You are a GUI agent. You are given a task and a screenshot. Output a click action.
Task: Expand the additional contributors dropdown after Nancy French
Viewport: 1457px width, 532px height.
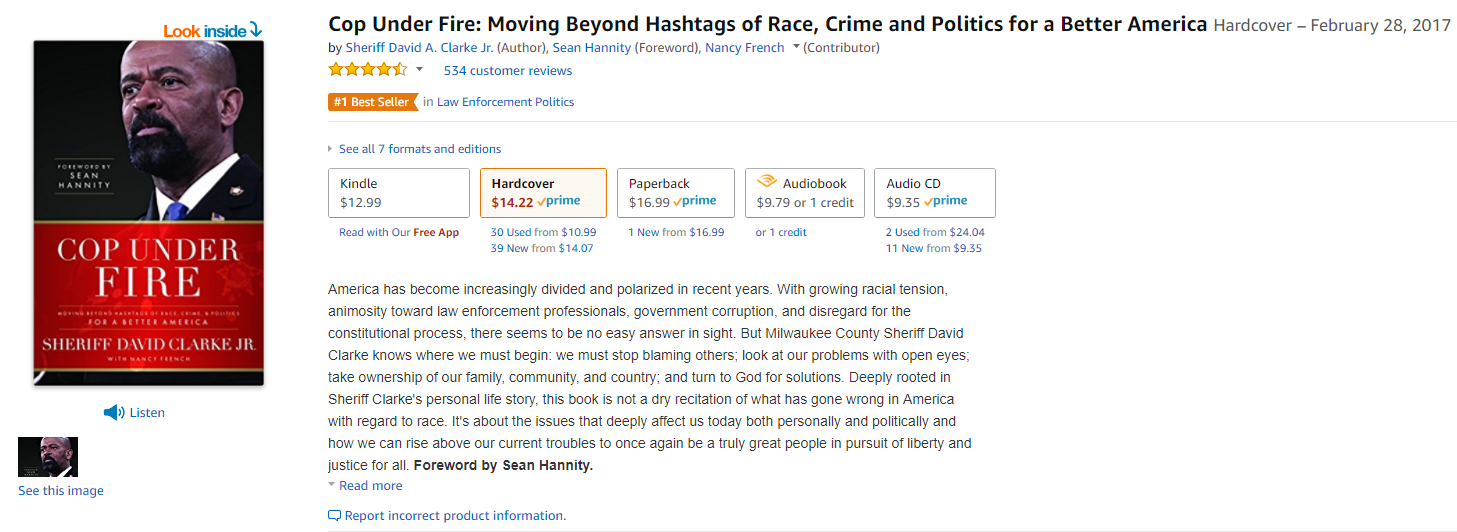tap(796, 47)
